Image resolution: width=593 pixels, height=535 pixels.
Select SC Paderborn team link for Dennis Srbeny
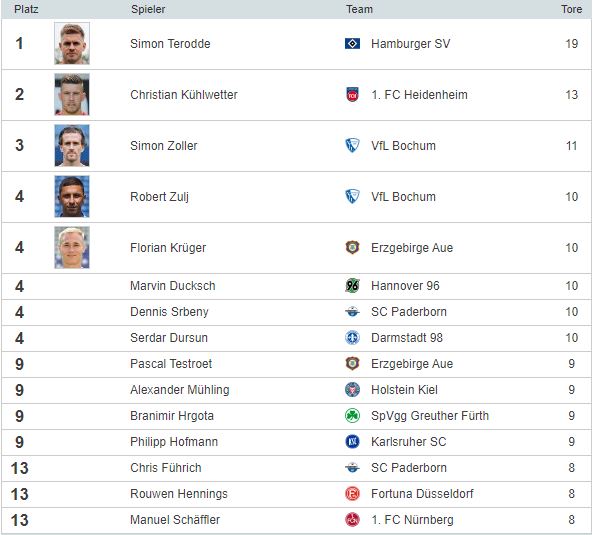409,312
